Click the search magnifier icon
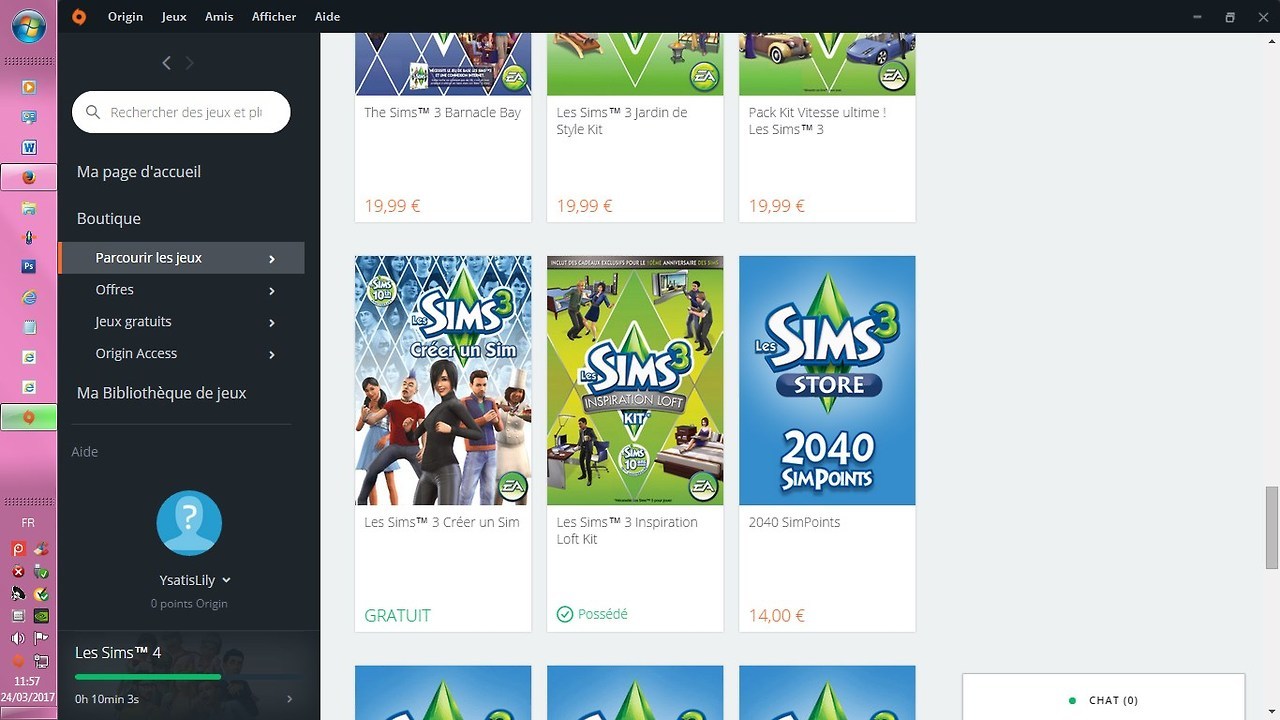 [93, 113]
